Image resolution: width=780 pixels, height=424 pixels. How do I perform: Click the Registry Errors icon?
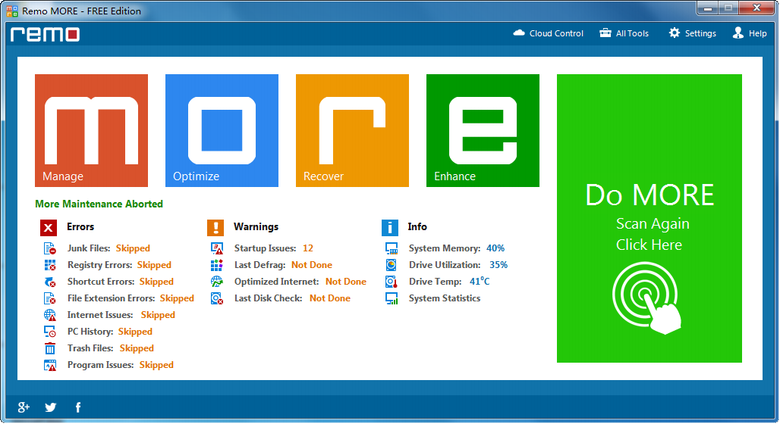(x=49, y=265)
